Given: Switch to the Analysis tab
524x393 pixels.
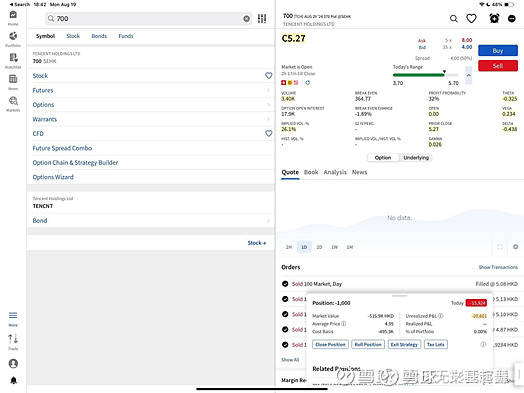Looking at the screenshot, I should click(335, 172).
